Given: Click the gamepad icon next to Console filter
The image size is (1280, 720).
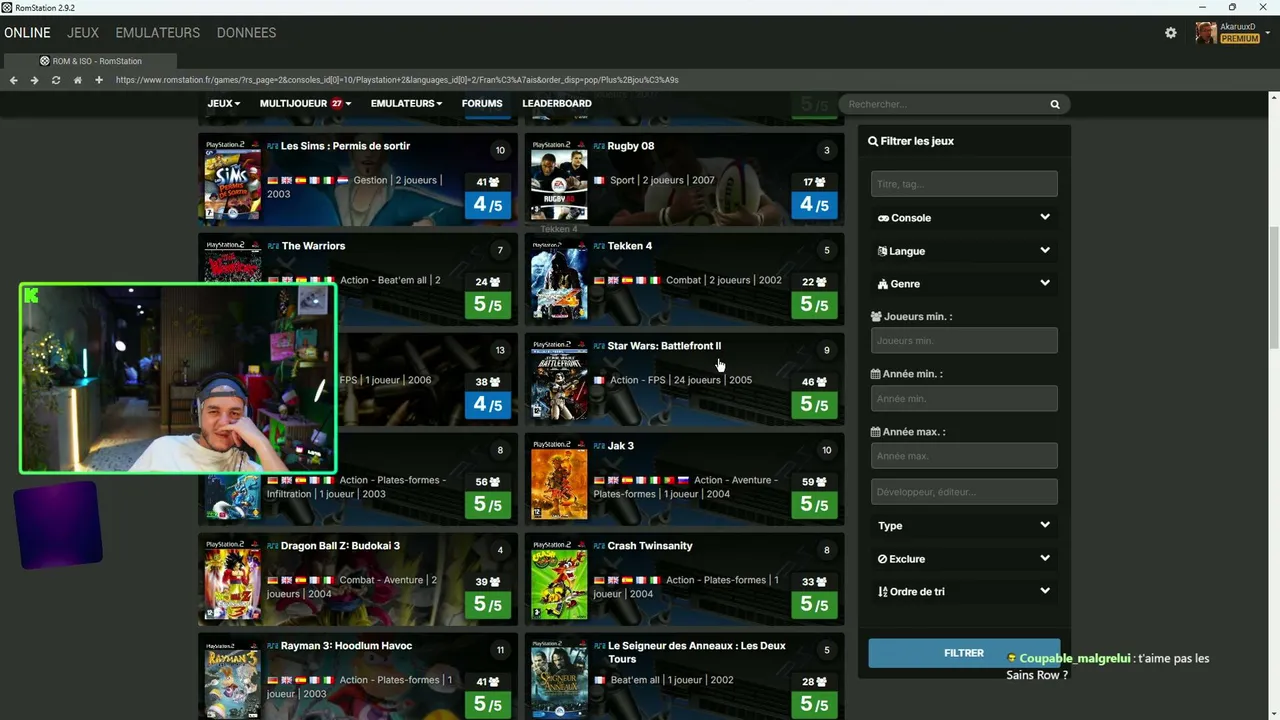Looking at the screenshot, I should point(883,218).
